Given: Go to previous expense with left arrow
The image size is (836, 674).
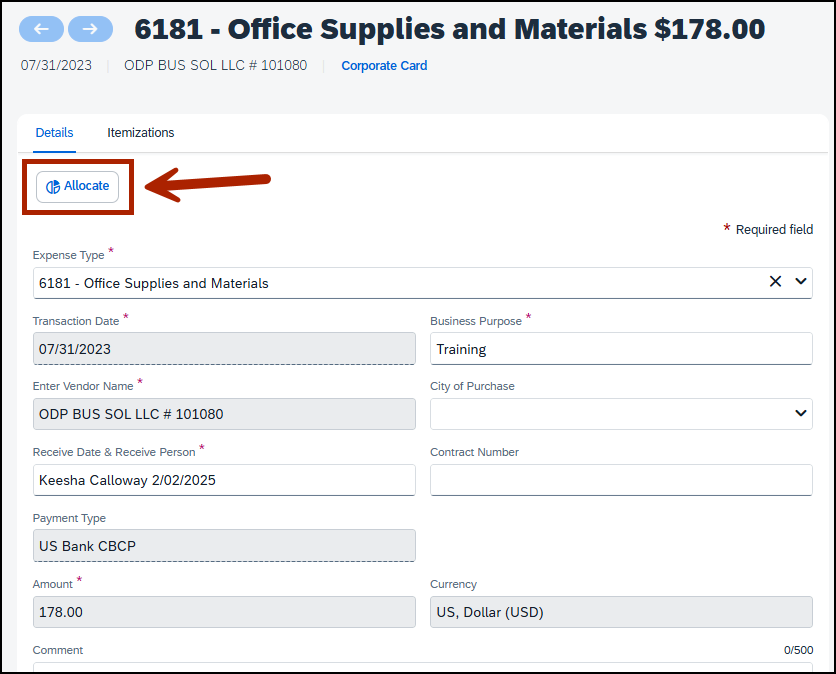Looking at the screenshot, I should pos(41,29).
